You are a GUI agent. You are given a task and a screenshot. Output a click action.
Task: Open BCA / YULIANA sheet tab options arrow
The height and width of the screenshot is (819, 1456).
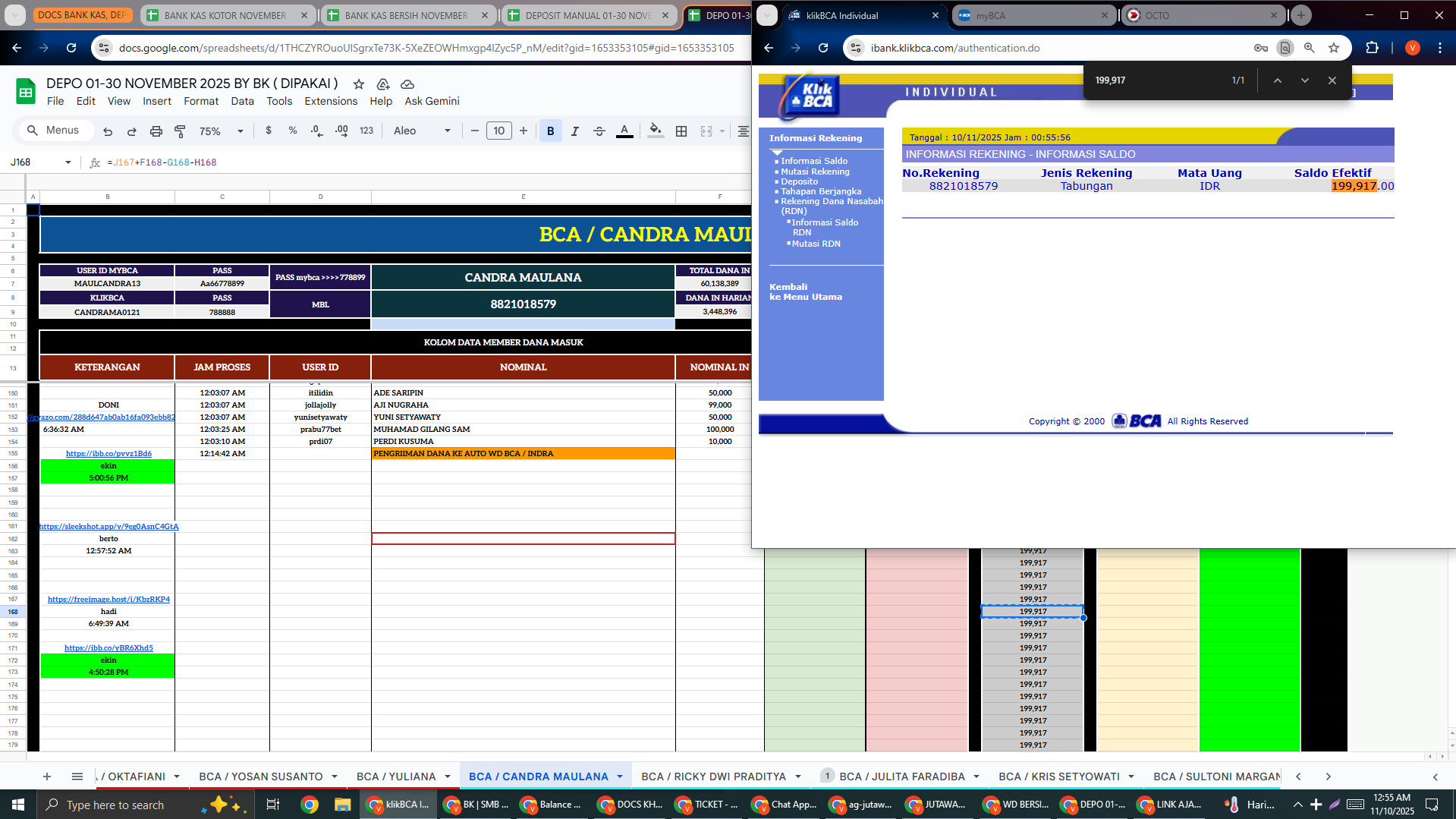point(448,776)
